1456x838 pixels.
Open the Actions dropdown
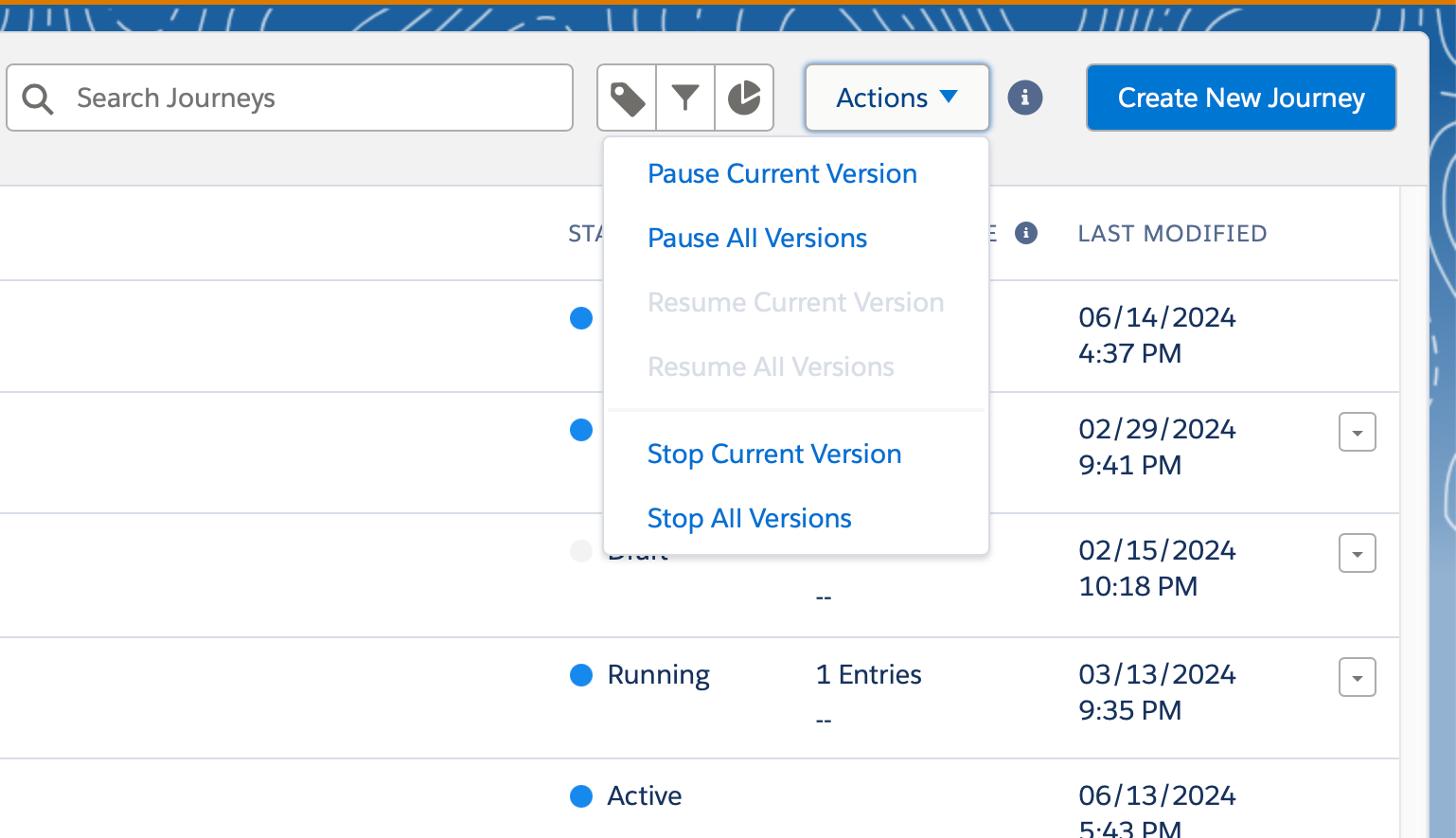[897, 98]
